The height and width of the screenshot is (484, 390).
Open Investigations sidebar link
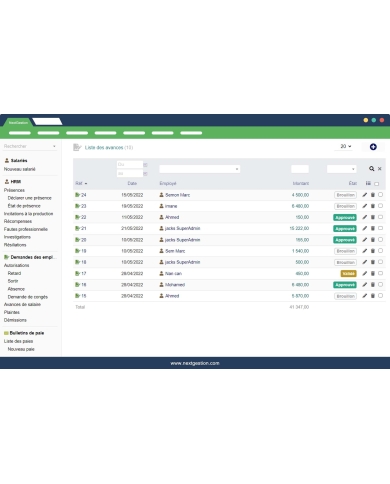click(x=17, y=237)
